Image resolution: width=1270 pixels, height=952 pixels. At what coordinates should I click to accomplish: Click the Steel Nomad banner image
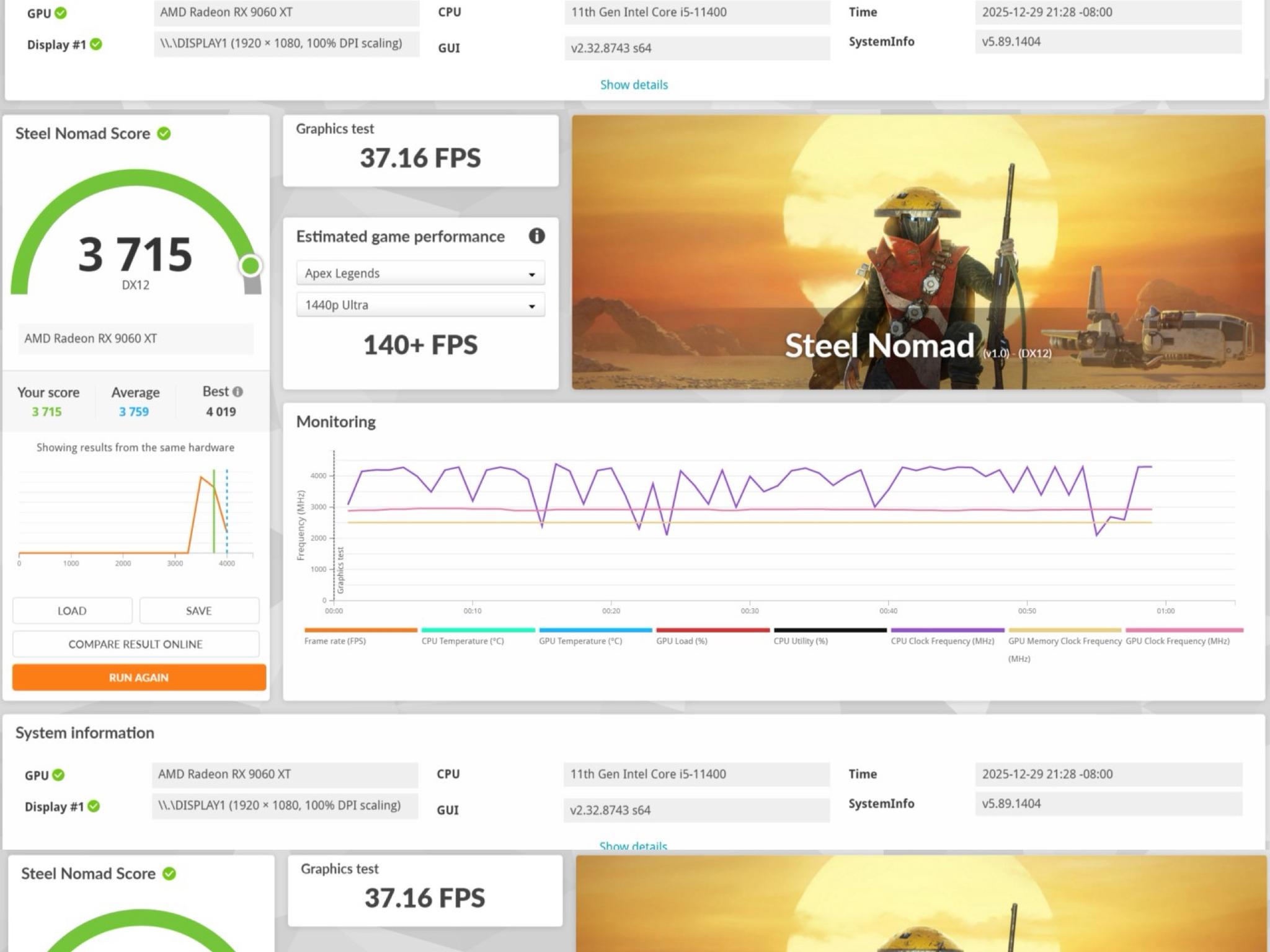(918, 252)
